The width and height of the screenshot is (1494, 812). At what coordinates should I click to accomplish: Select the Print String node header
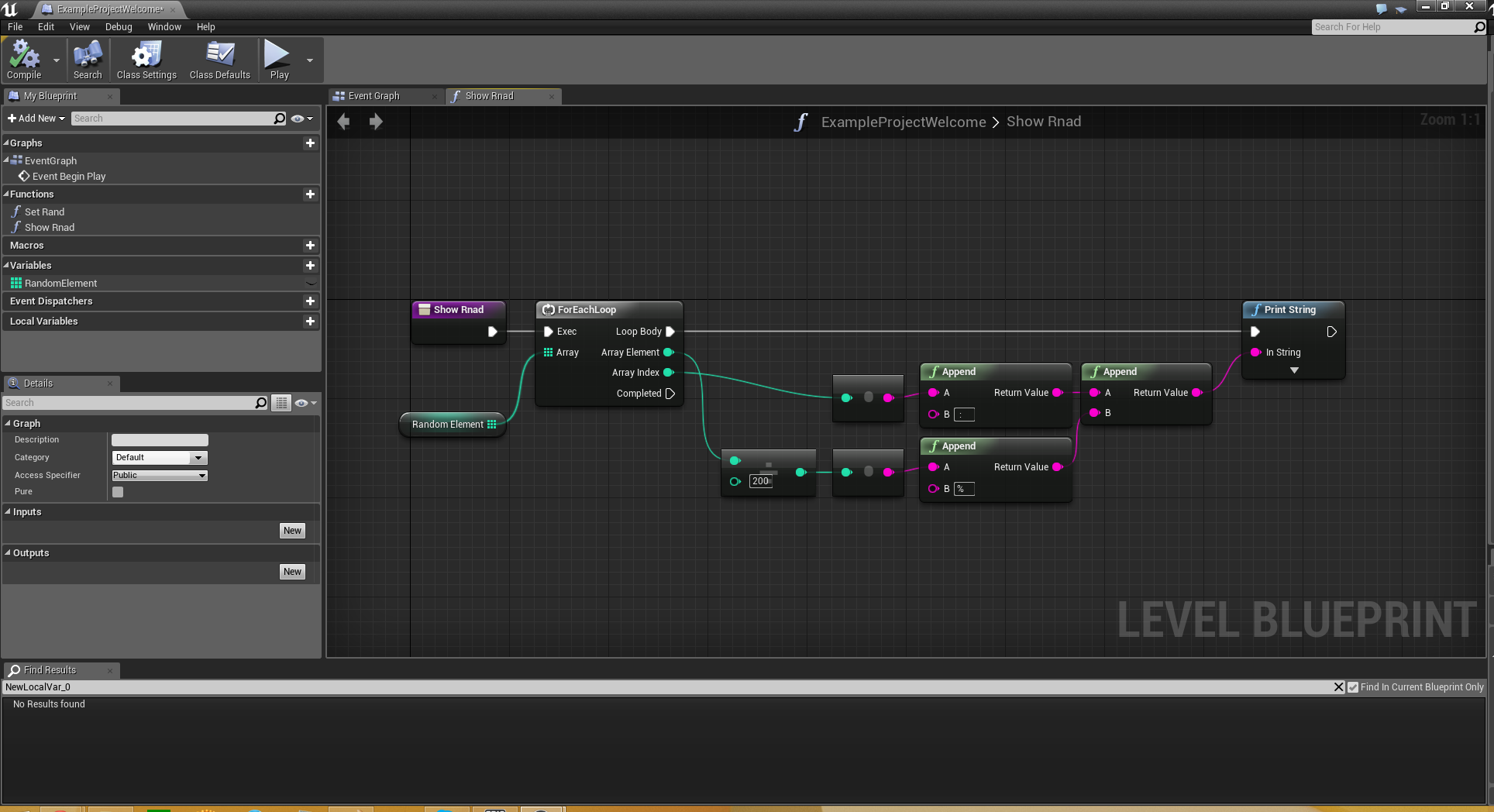click(1293, 310)
